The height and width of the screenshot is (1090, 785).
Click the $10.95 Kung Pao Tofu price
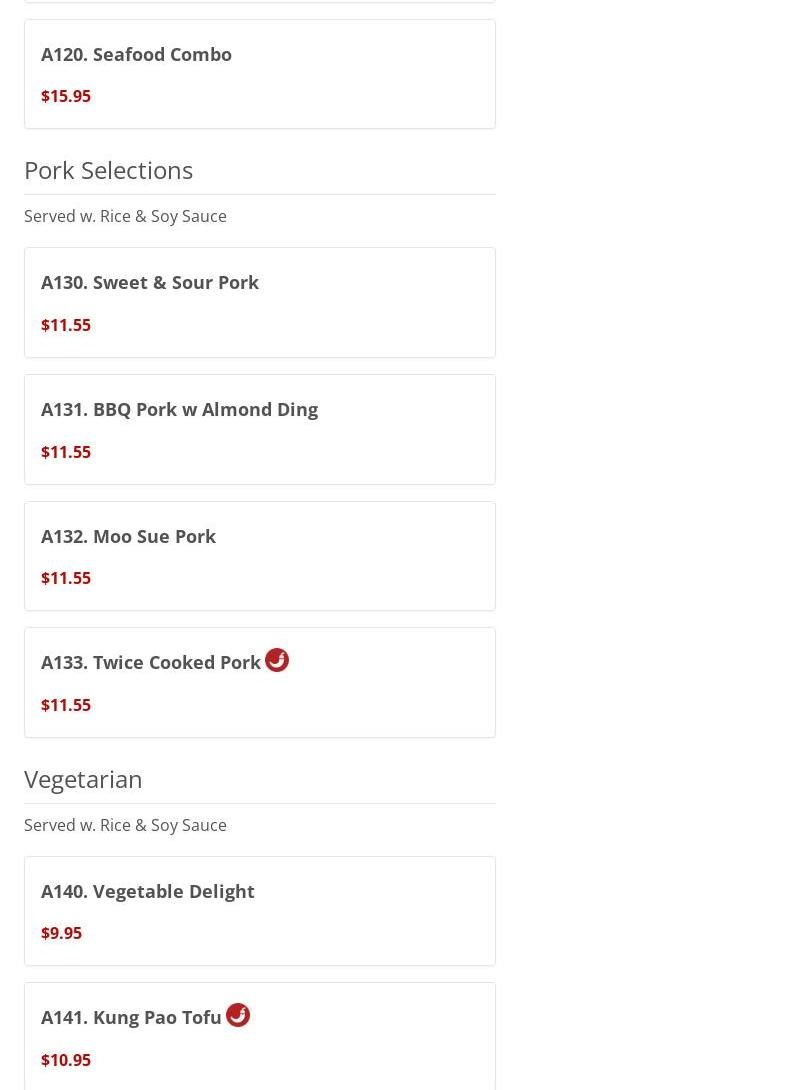coord(66,1060)
